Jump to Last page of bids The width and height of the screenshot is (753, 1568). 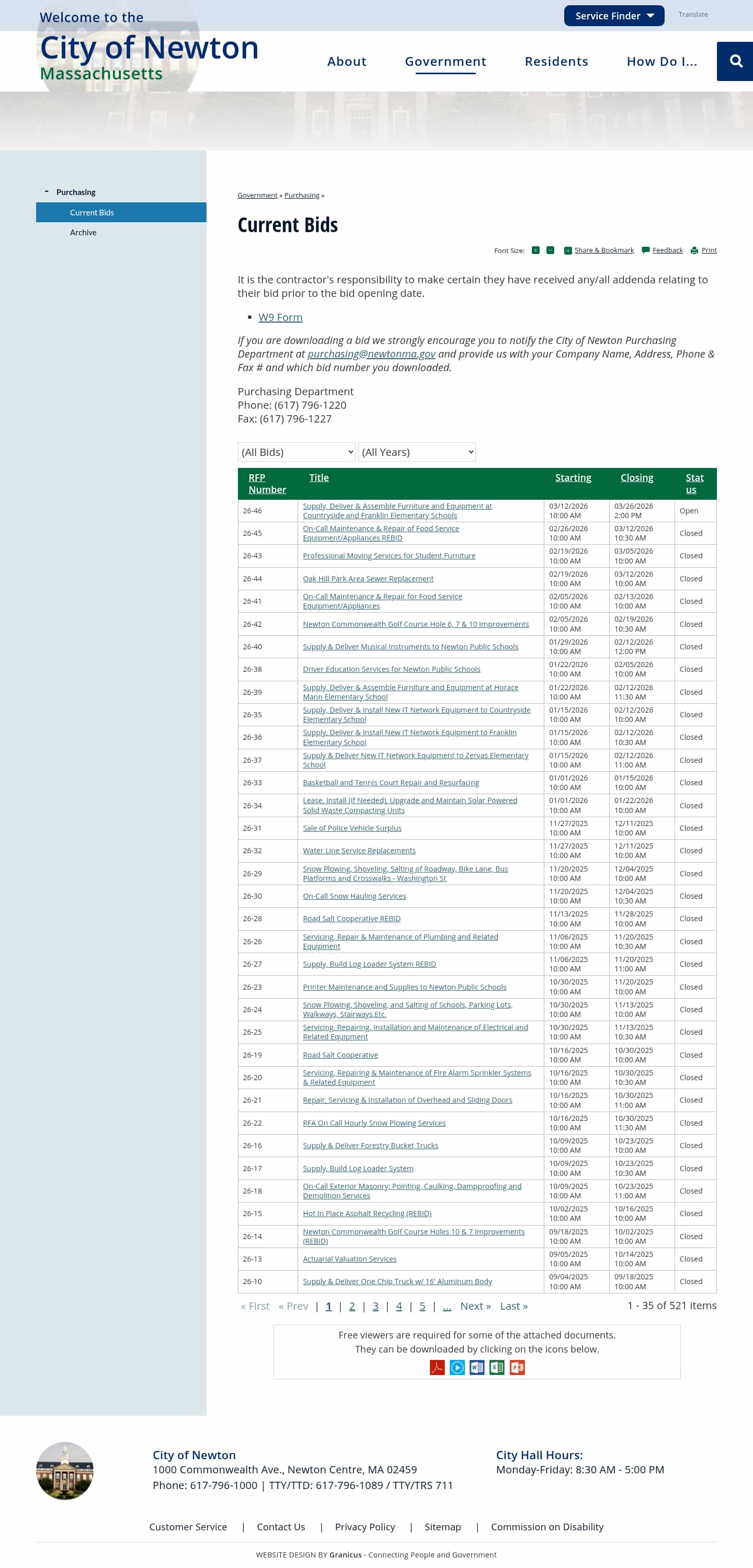click(x=514, y=1306)
